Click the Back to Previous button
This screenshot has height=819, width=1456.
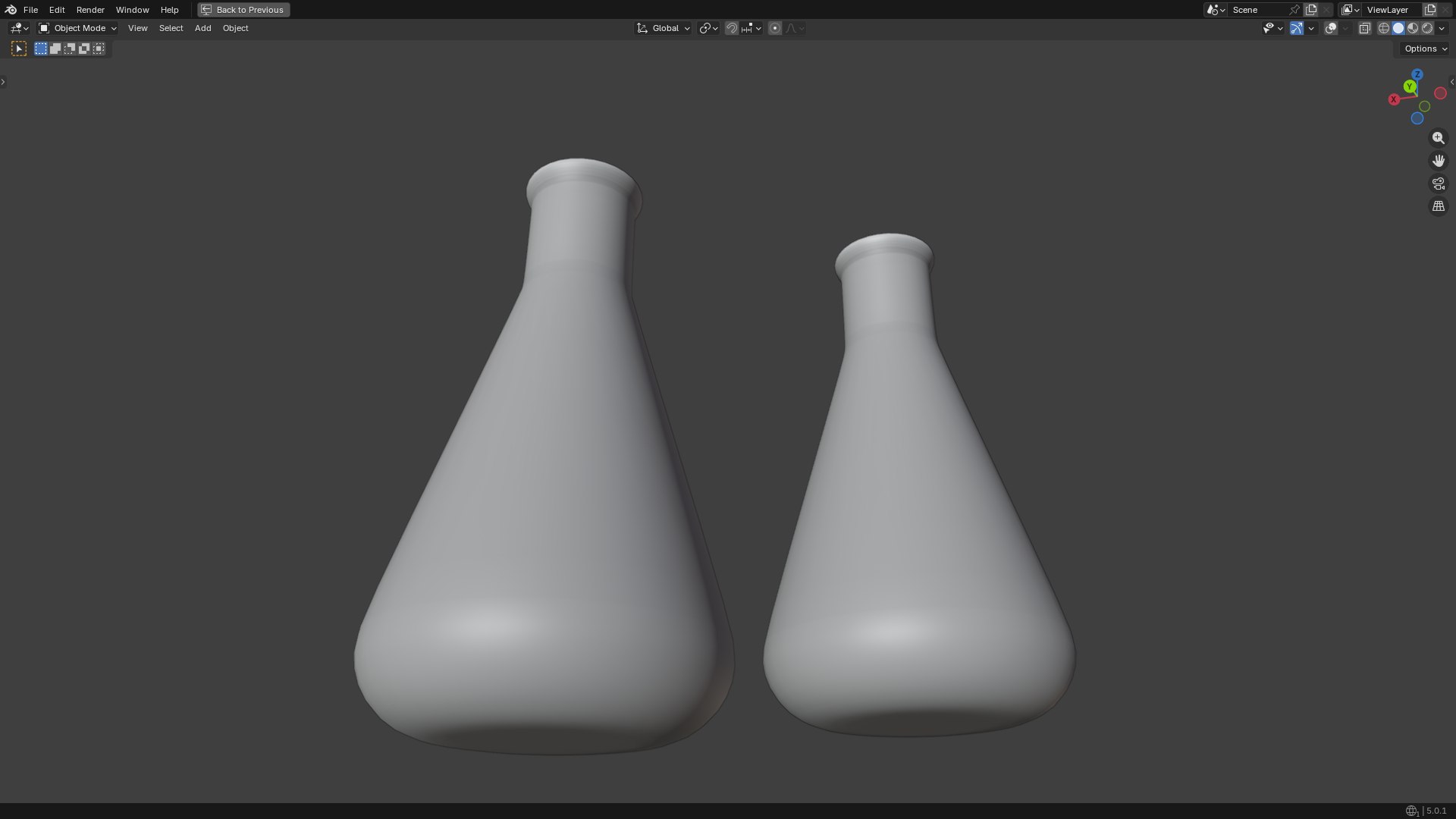click(243, 10)
